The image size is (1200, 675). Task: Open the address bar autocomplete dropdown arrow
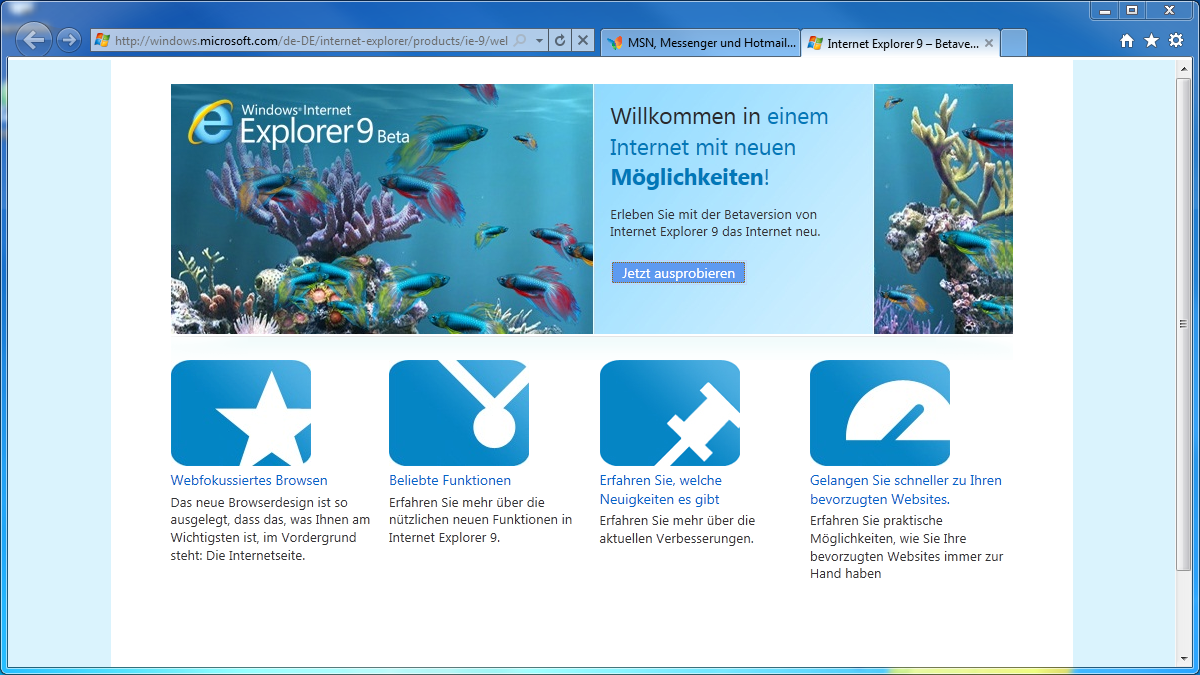(540, 41)
